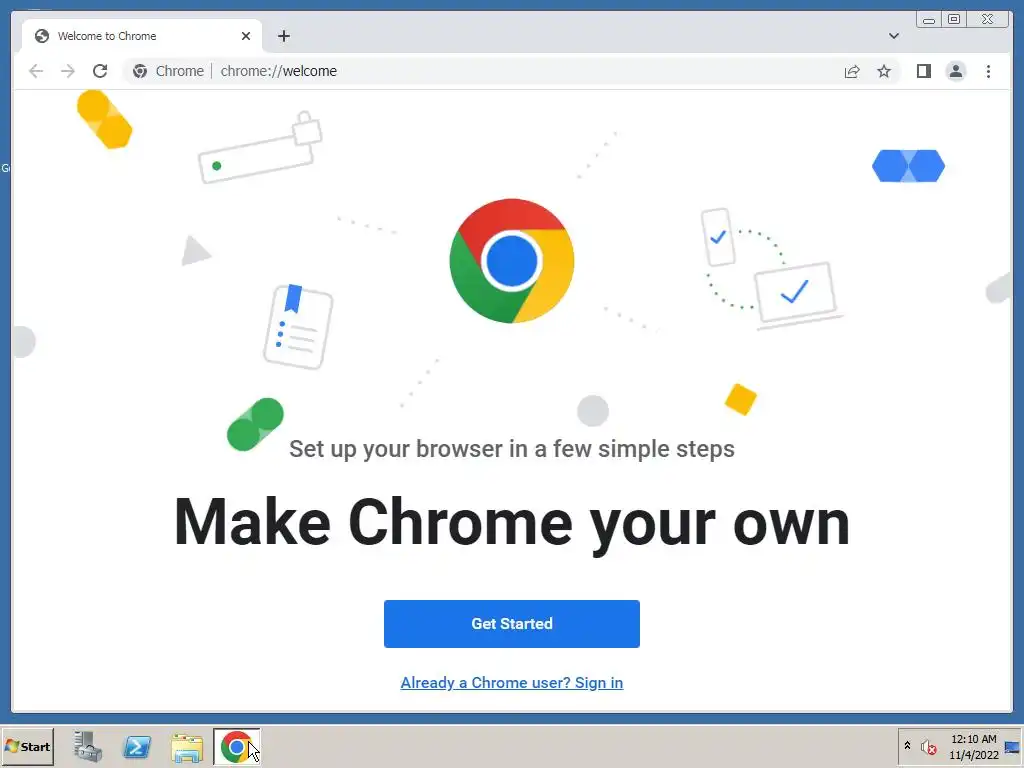Click the muted volume tray icon
The width and height of the screenshot is (1024, 768).
point(928,746)
